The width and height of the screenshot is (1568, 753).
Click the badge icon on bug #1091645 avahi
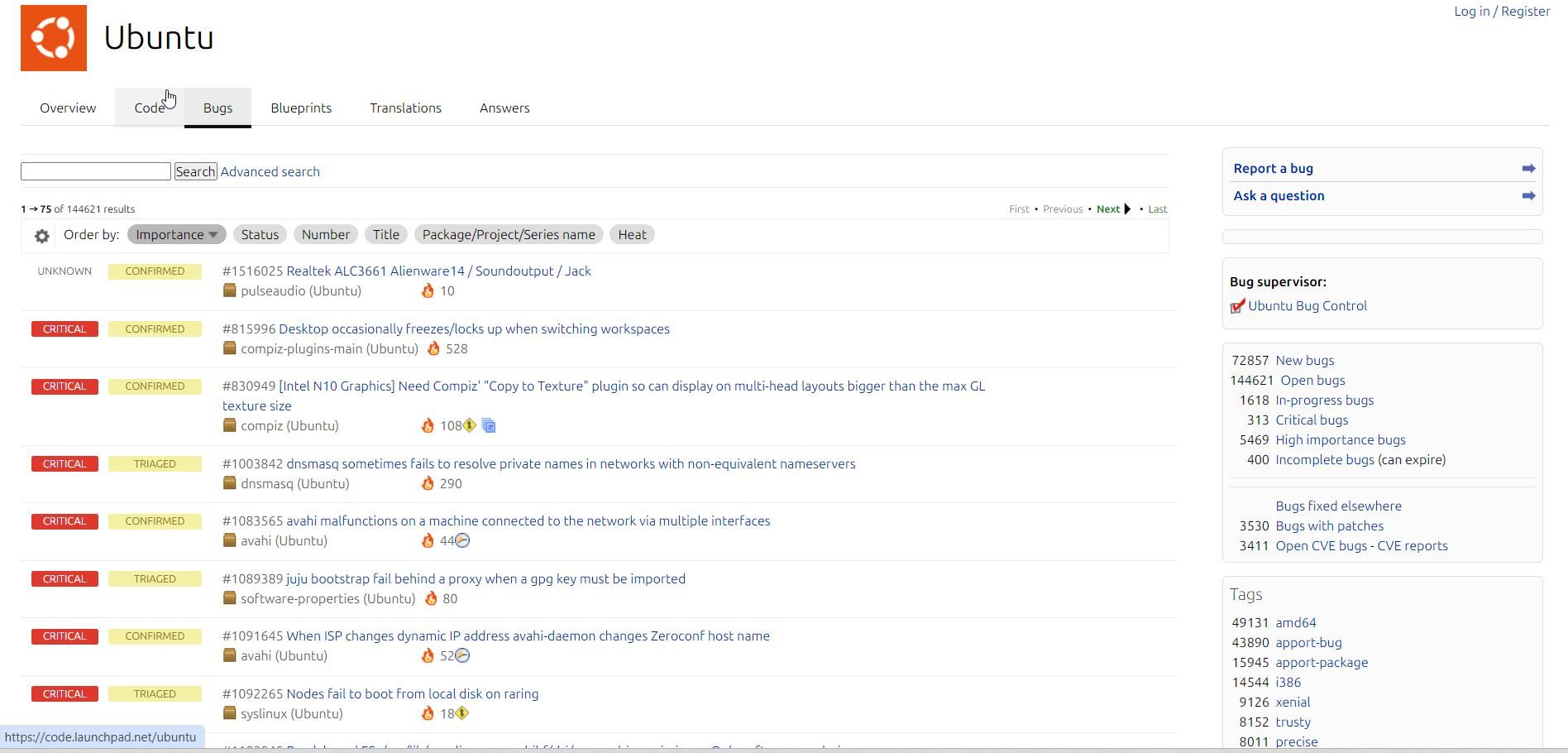(x=463, y=655)
